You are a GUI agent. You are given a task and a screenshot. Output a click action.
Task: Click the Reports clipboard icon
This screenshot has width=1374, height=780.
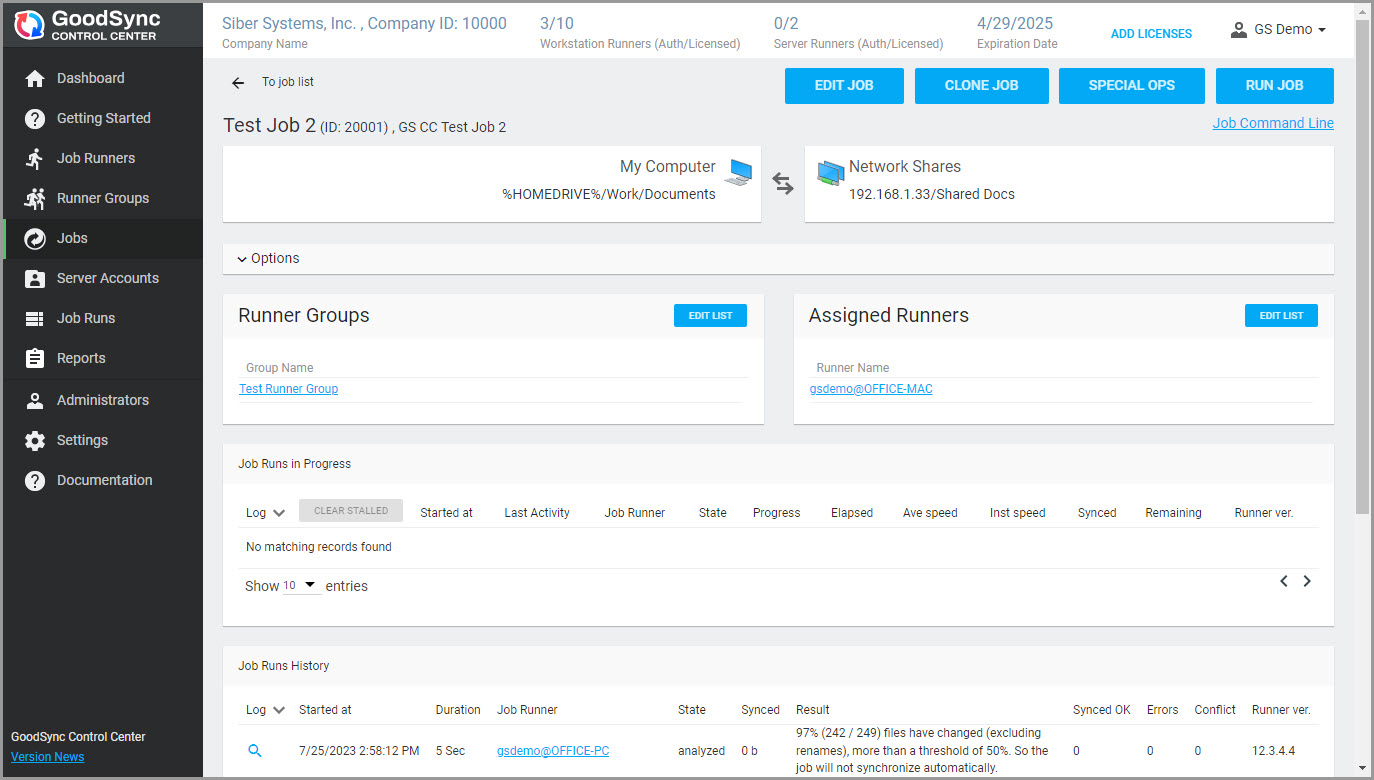35,358
